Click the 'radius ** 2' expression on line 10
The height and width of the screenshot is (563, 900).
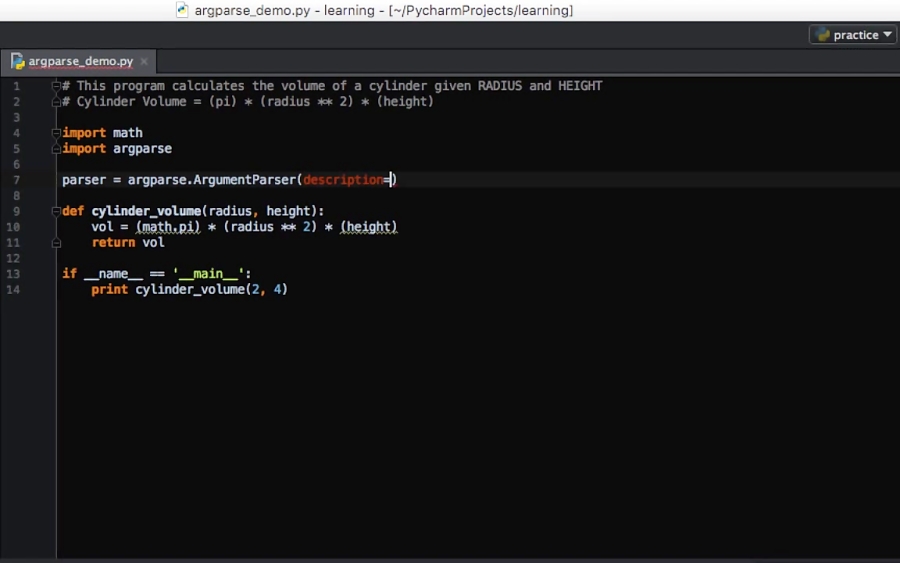[x=270, y=227]
